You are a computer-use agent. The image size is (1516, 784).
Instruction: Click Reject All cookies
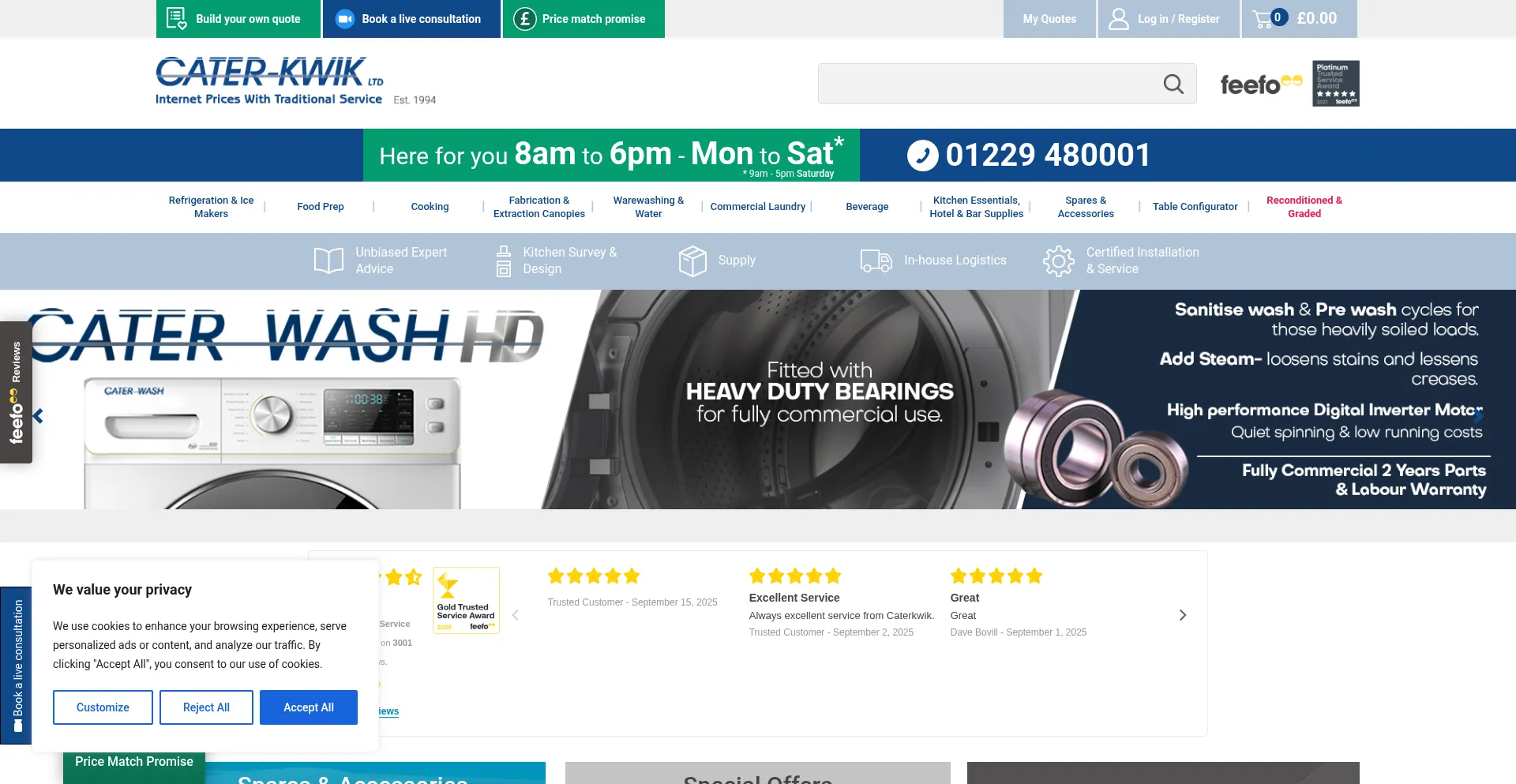click(x=206, y=707)
